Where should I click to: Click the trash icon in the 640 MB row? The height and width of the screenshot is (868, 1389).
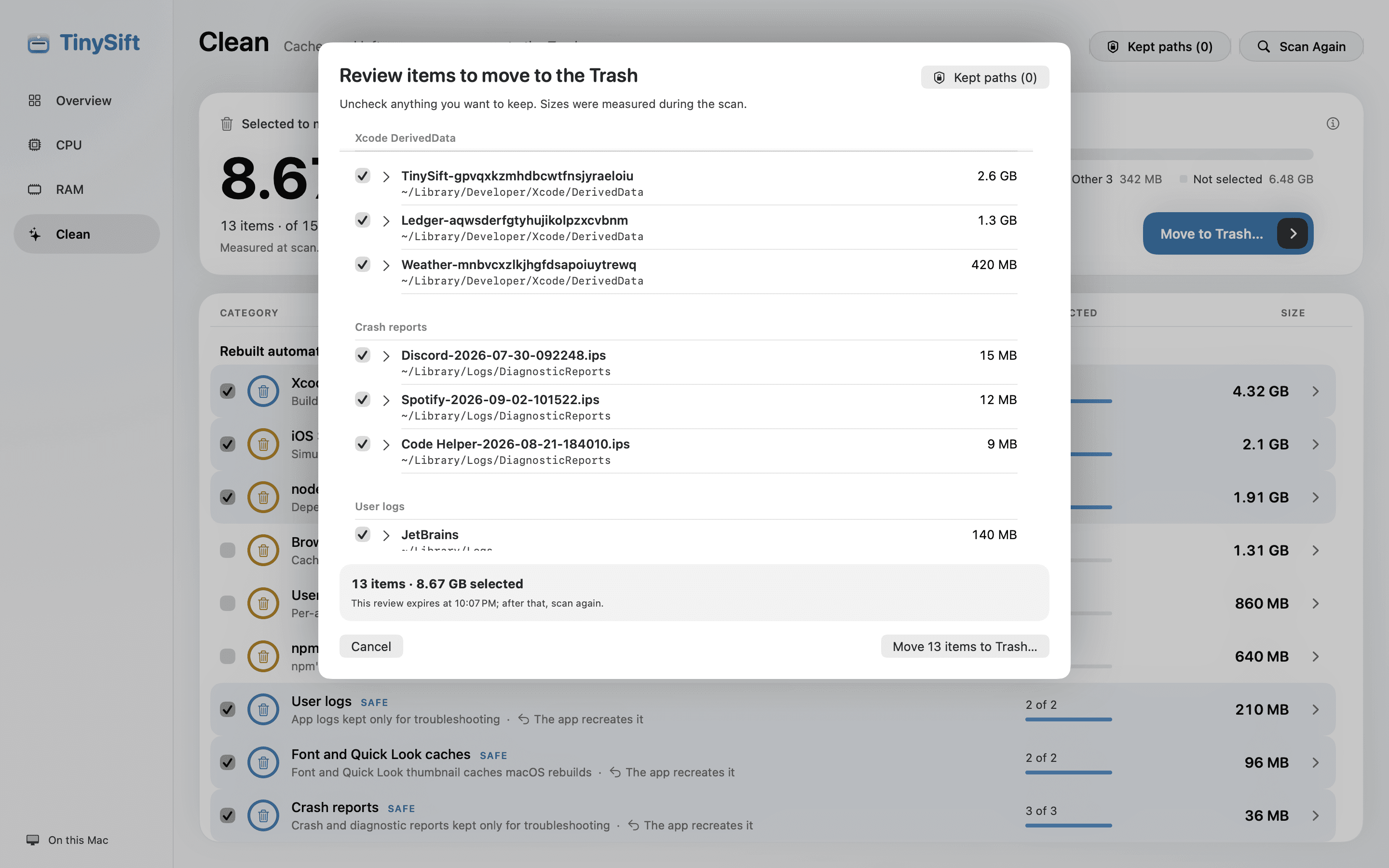pyautogui.click(x=263, y=656)
